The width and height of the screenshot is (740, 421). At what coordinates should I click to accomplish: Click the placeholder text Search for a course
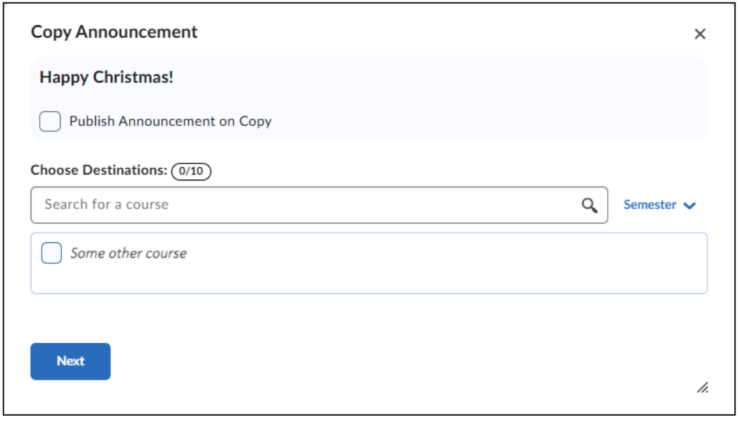[x=107, y=204]
